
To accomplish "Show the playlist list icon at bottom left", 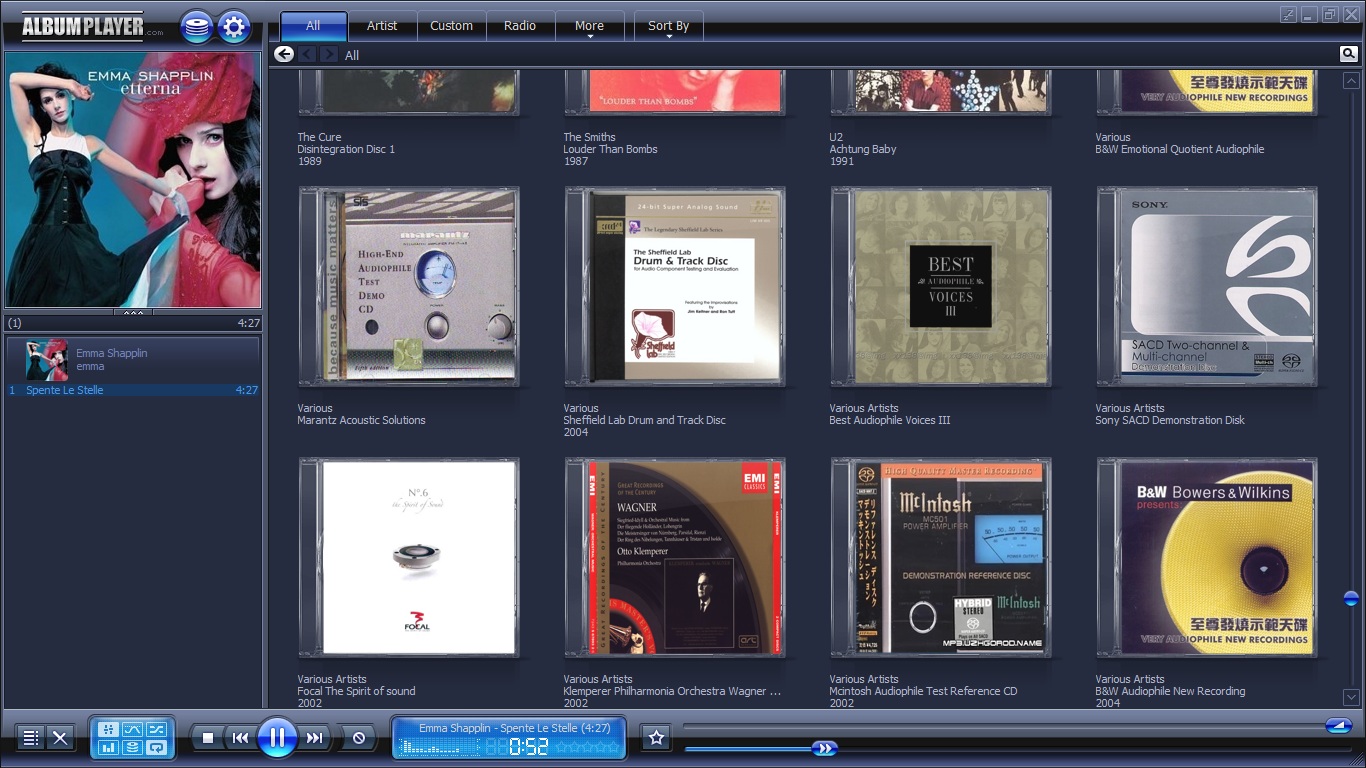I will click(x=31, y=738).
